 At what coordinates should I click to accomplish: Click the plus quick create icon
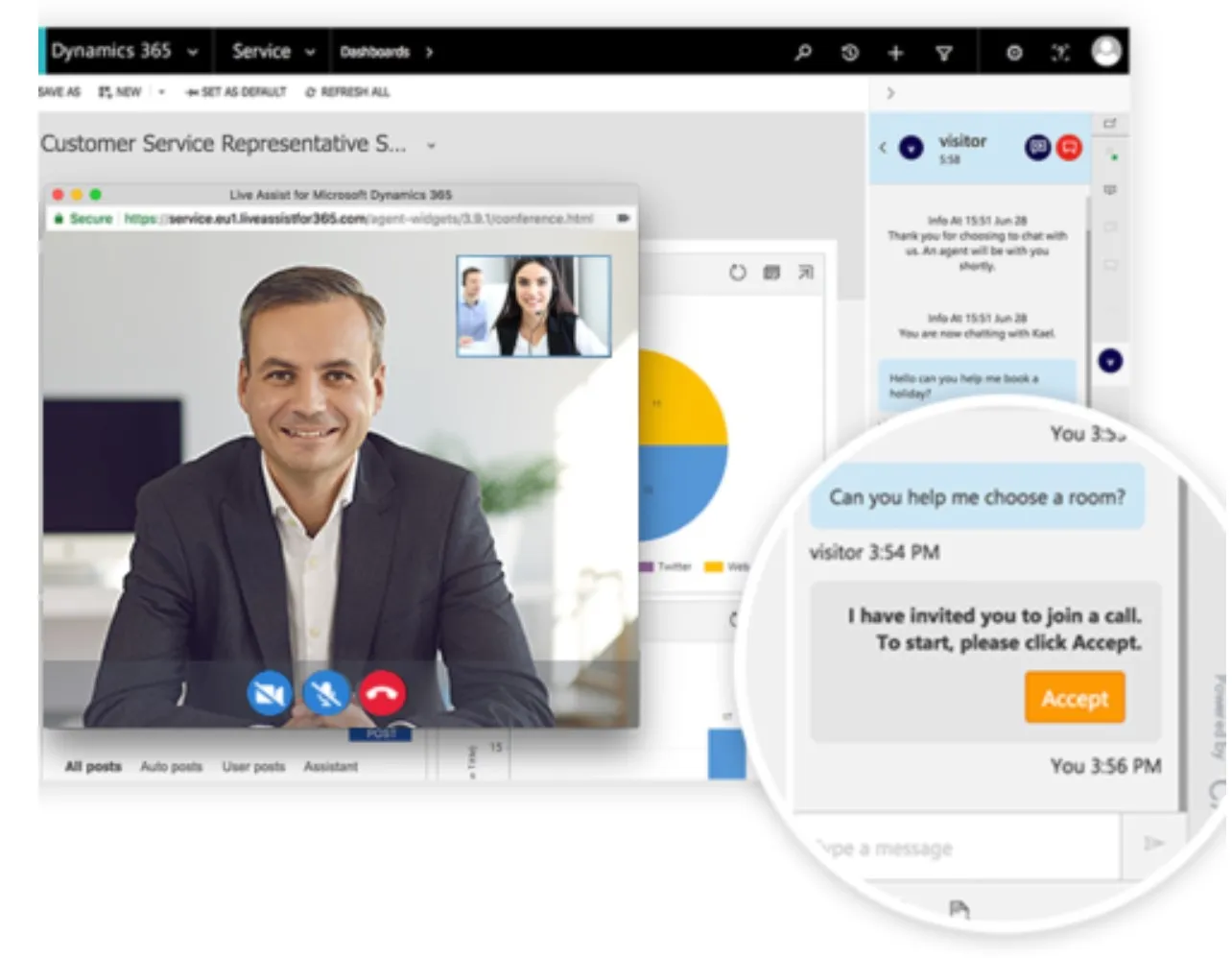(895, 53)
